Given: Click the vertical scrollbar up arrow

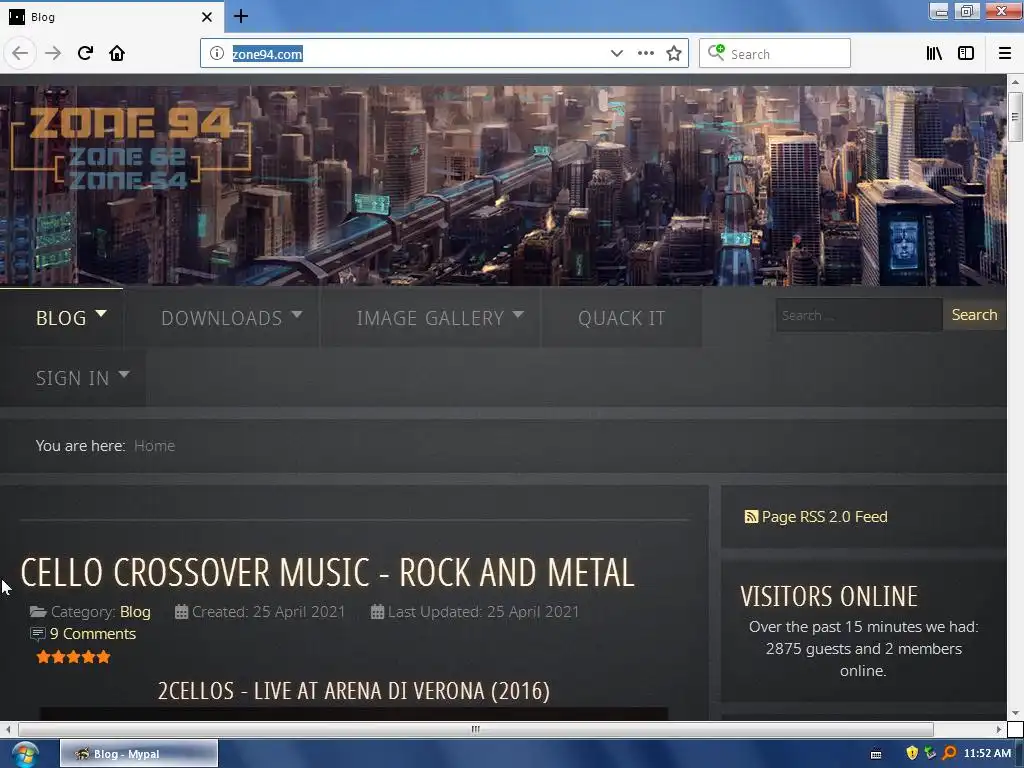Looking at the screenshot, I should [1015, 82].
